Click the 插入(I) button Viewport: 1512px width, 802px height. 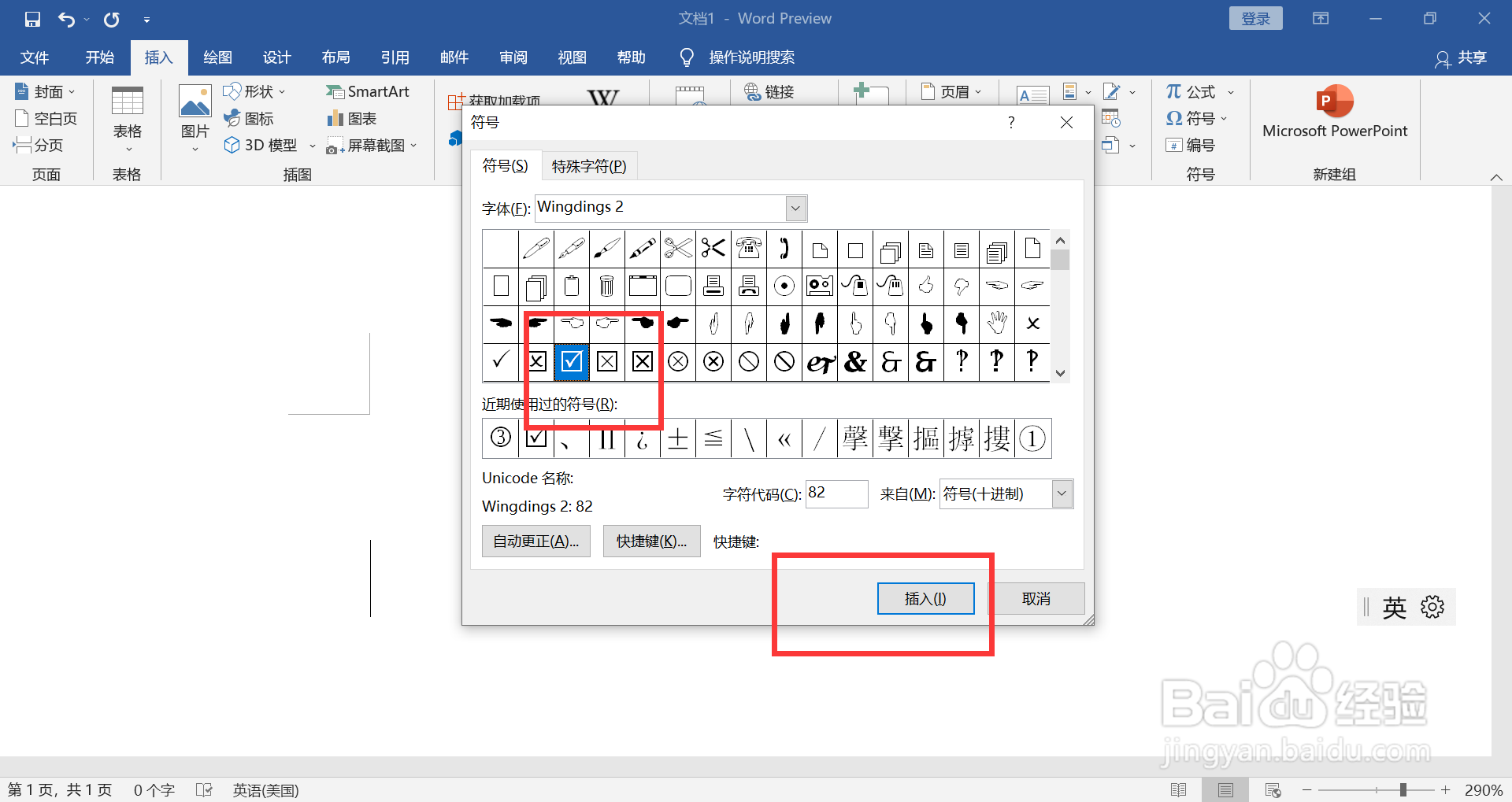pyautogui.click(x=925, y=598)
